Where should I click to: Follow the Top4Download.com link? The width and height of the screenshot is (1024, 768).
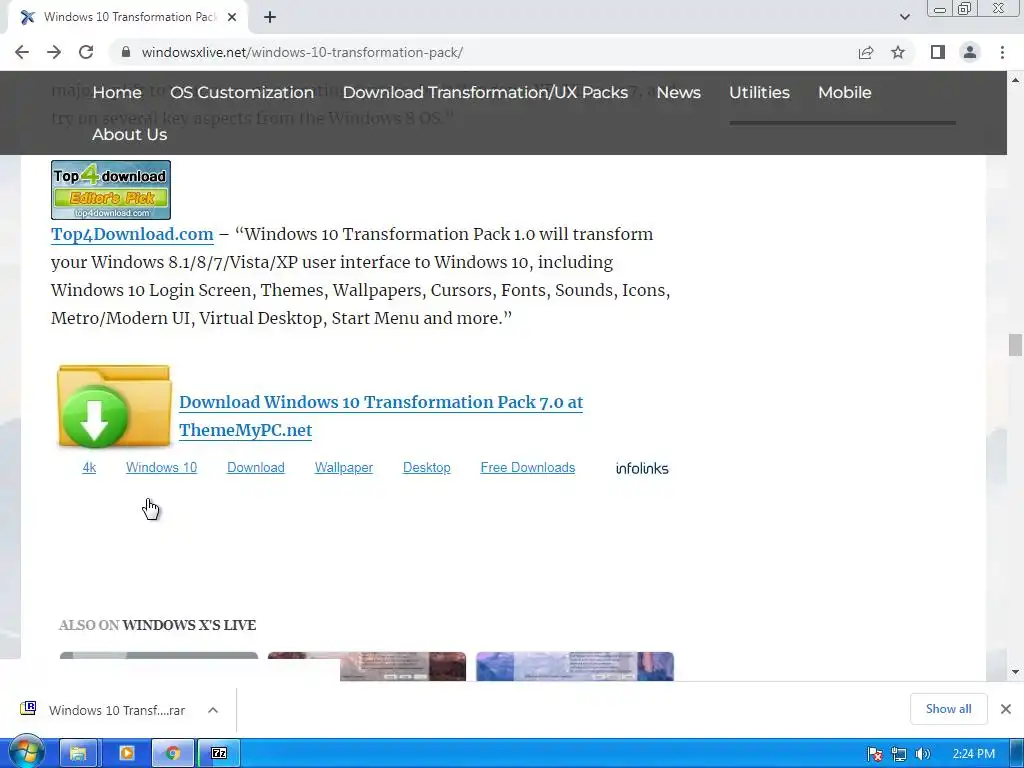pos(132,234)
